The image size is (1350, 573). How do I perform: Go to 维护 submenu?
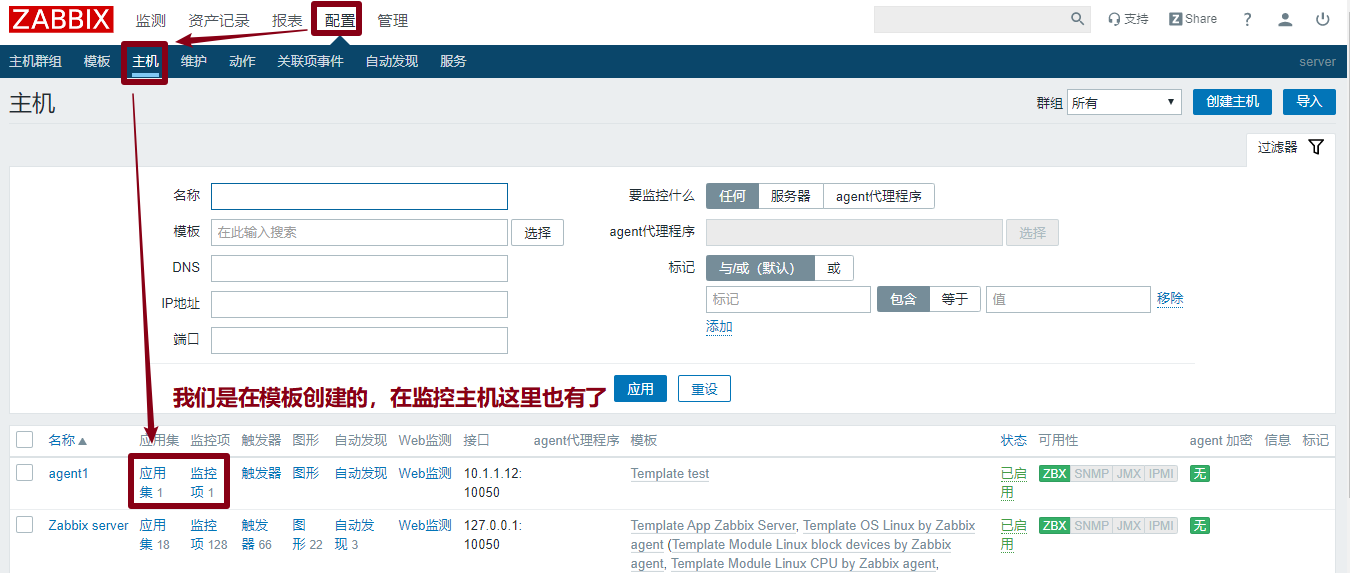[194, 61]
